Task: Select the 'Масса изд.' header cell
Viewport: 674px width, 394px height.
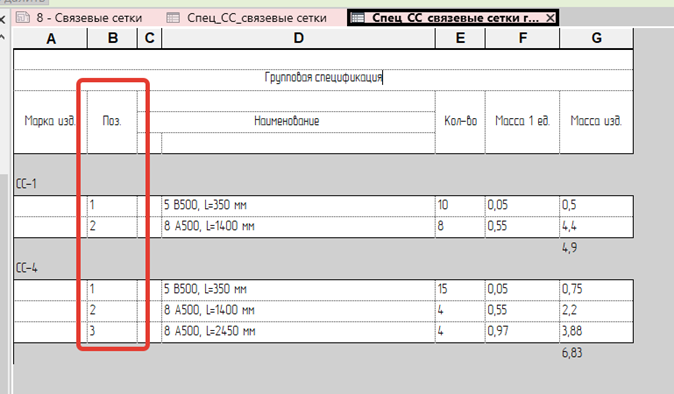Action: point(596,122)
